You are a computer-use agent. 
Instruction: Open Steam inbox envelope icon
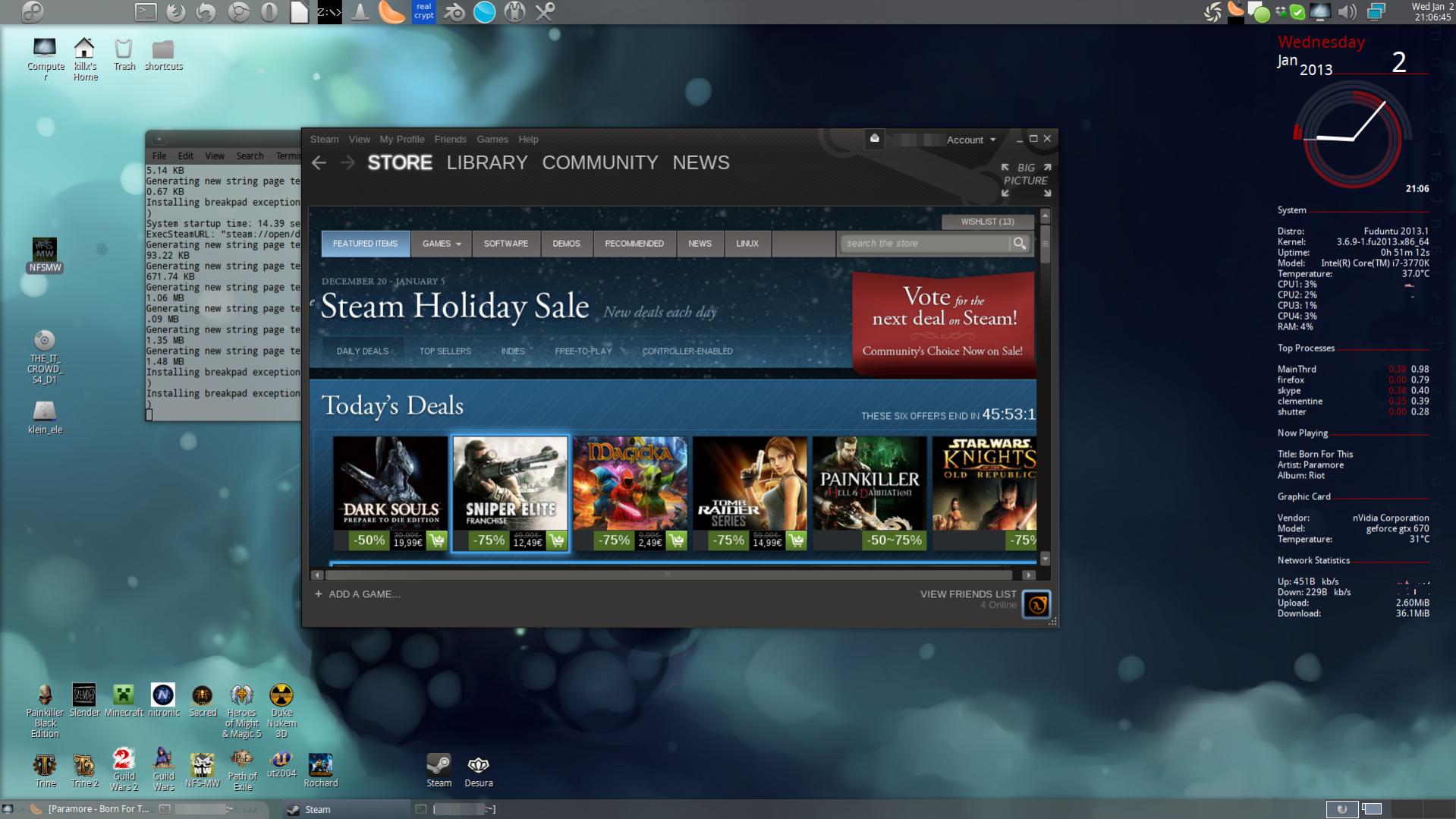(x=874, y=139)
